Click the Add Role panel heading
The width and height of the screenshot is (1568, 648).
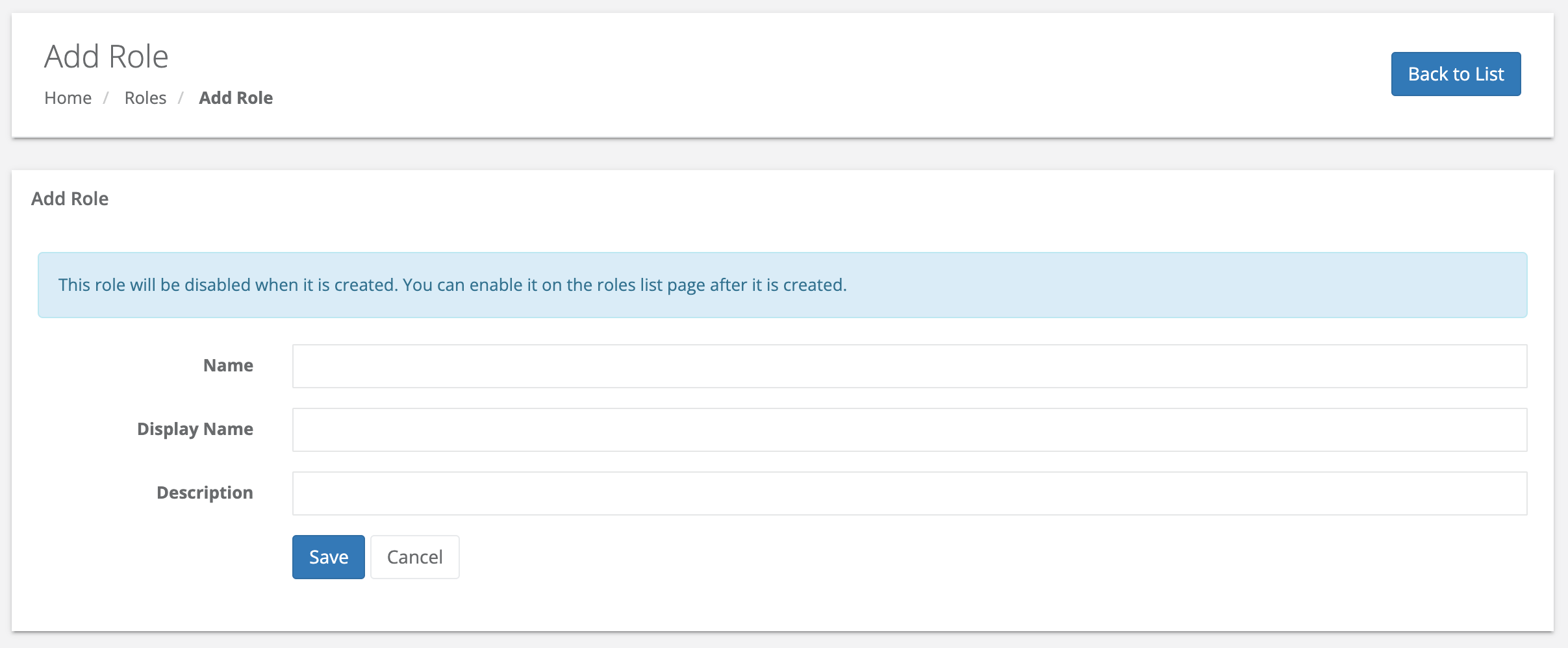(x=70, y=199)
